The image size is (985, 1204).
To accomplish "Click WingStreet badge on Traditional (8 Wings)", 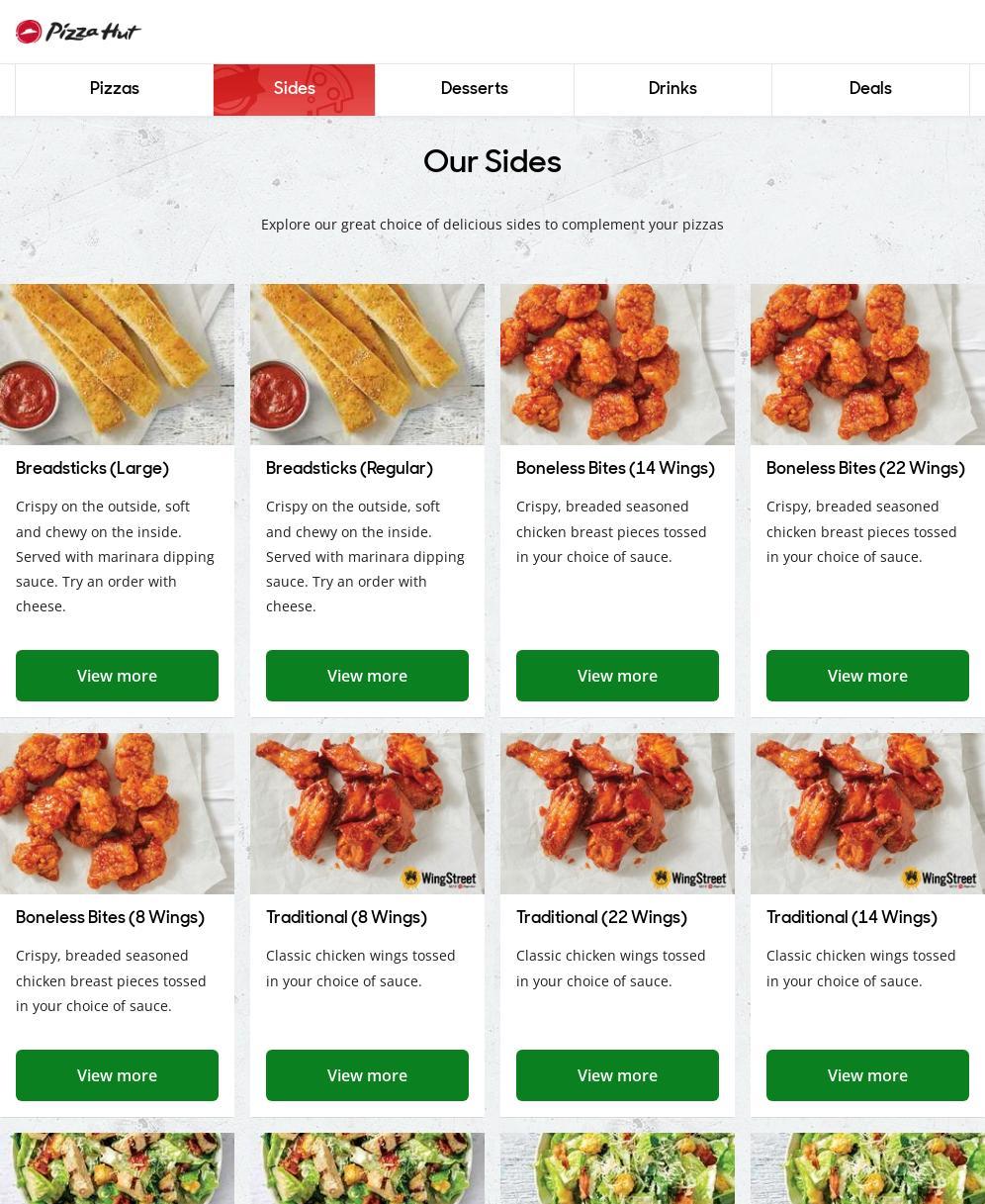I will (439, 879).
